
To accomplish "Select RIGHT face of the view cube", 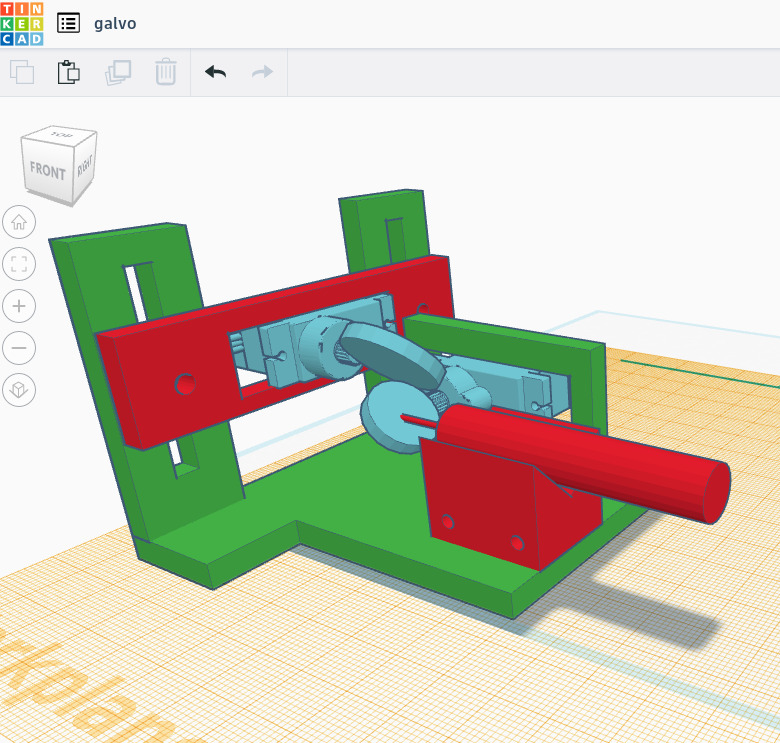I will click(85, 165).
